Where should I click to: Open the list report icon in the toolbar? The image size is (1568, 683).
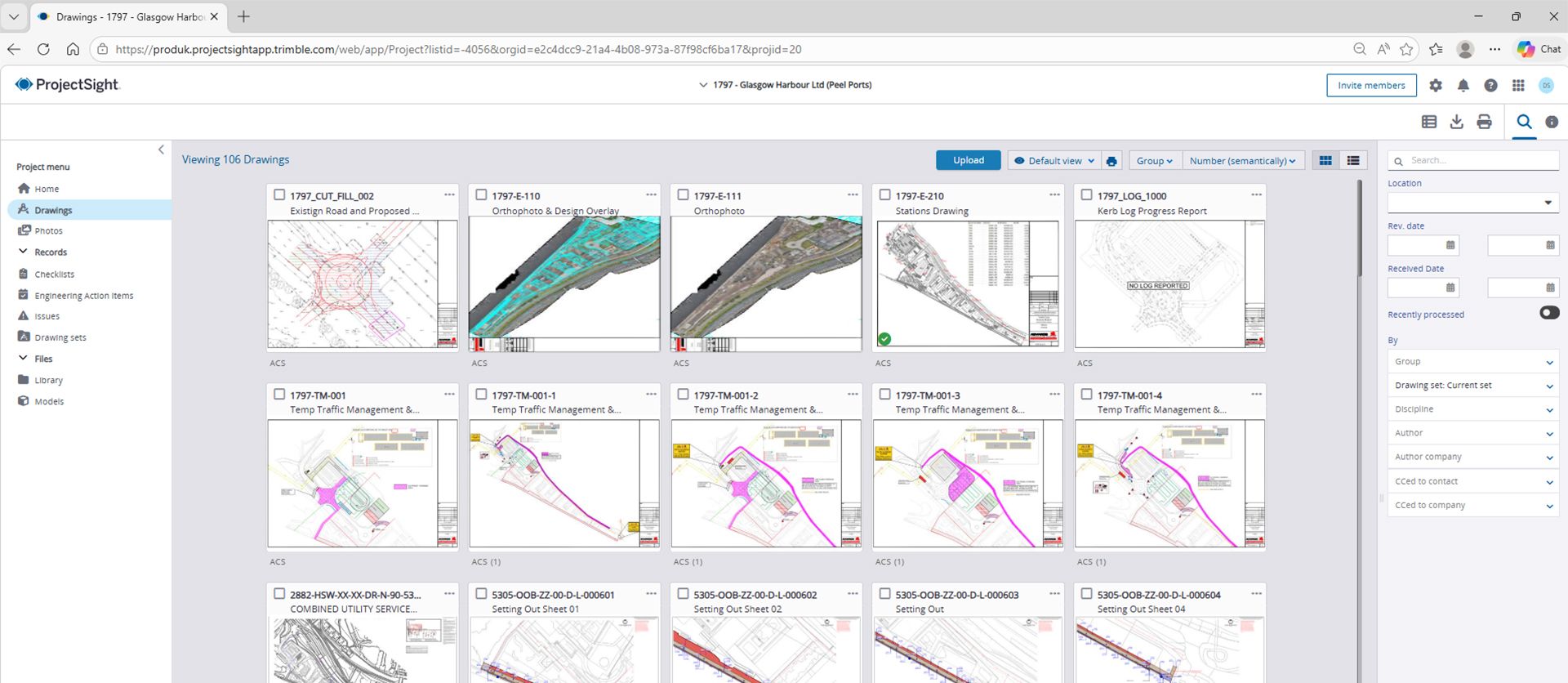pos(1429,122)
